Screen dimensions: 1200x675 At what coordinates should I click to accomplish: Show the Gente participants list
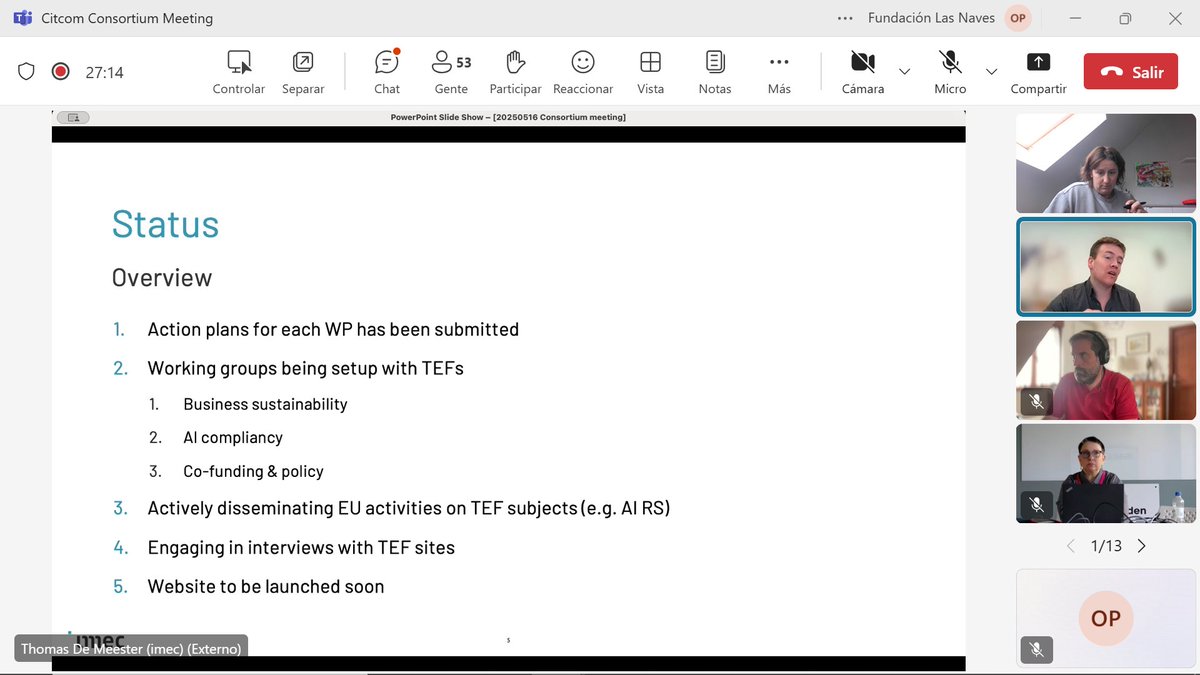point(451,72)
